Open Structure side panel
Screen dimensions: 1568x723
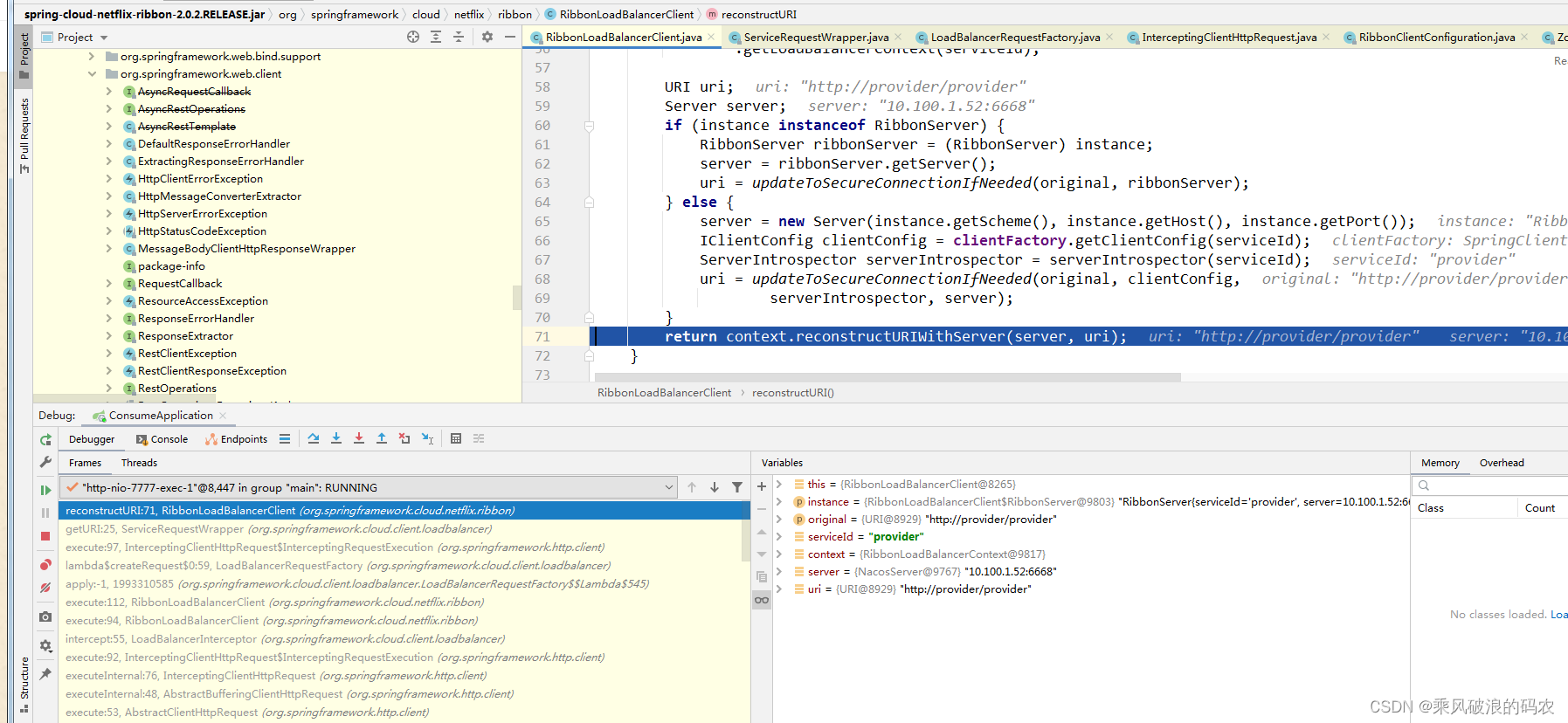click(24, 685)
